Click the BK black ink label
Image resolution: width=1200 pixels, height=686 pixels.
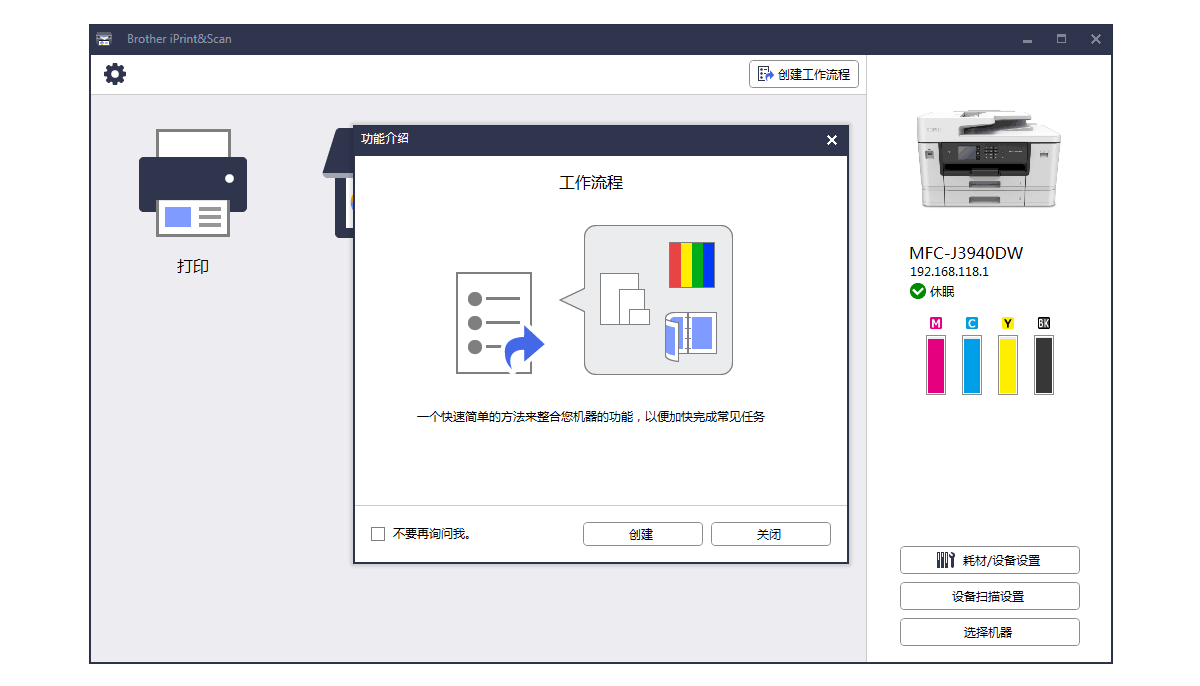(1044, 323)
